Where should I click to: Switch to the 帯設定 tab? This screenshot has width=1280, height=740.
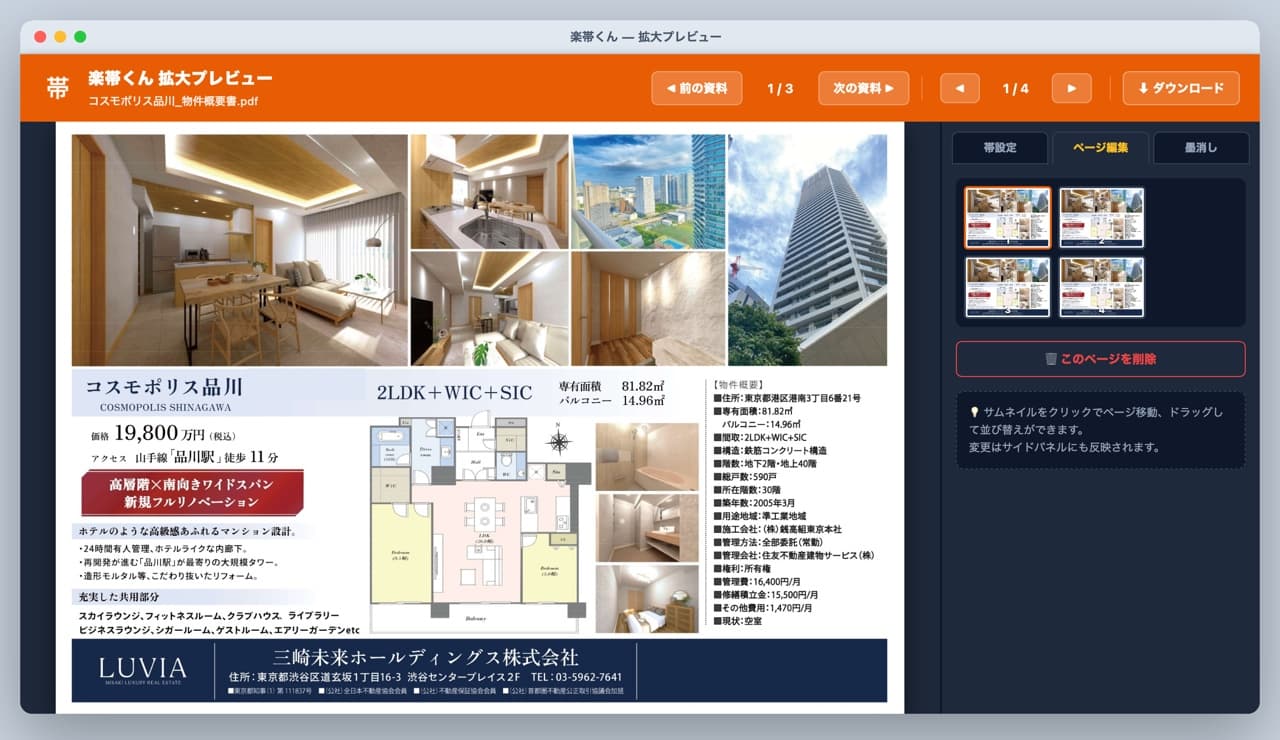coord(1000,148)
